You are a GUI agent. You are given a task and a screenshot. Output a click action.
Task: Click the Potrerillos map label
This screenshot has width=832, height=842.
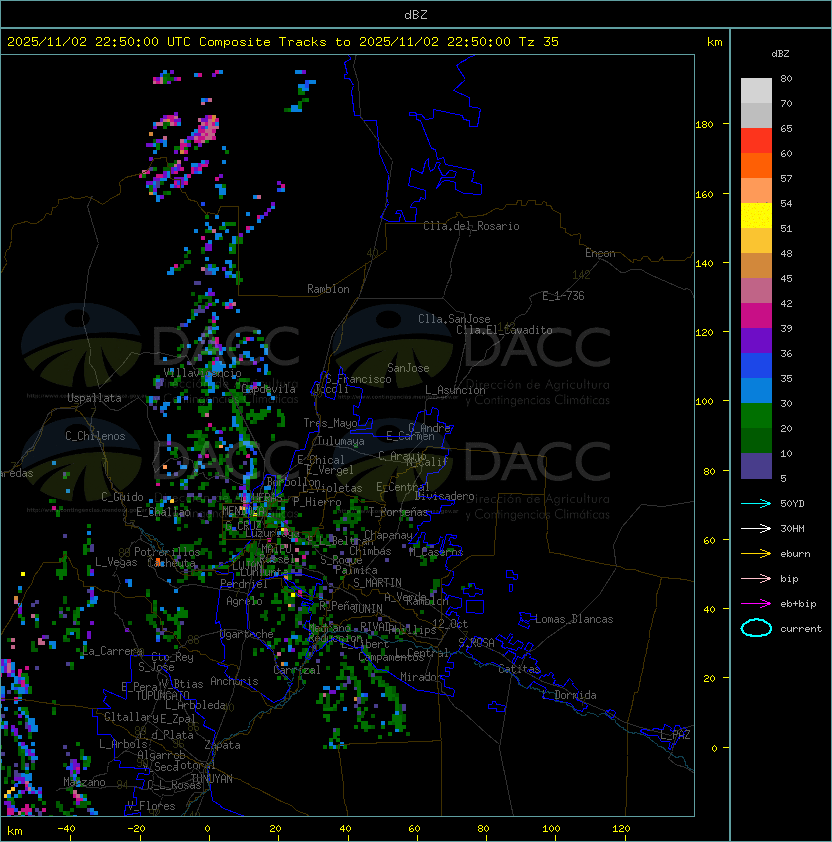167,552
